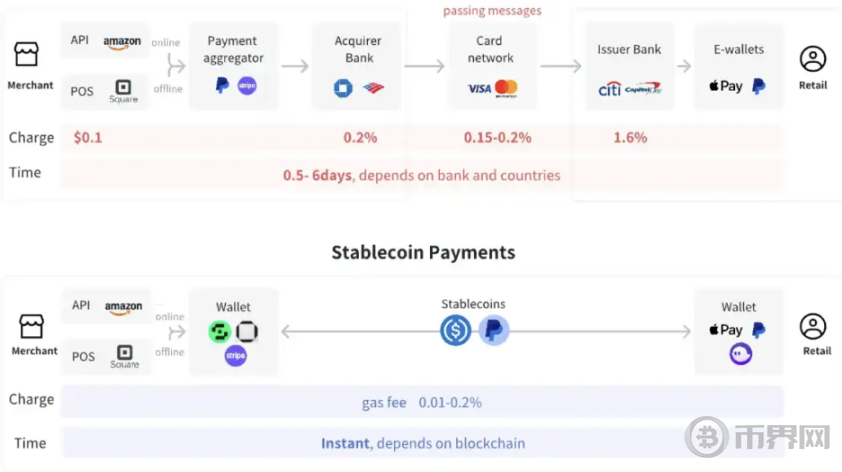Image resolution: width=842 pixels, height=472 pixels.
Task: Select the gas fee 0.01-0.2% charge bar
Action: (422, 402)
